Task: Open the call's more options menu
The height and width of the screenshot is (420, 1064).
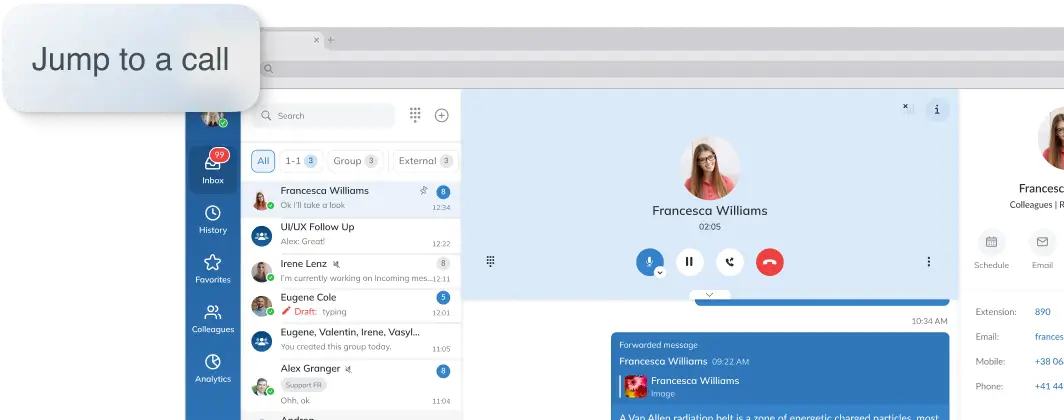Action: pos(928,262)
